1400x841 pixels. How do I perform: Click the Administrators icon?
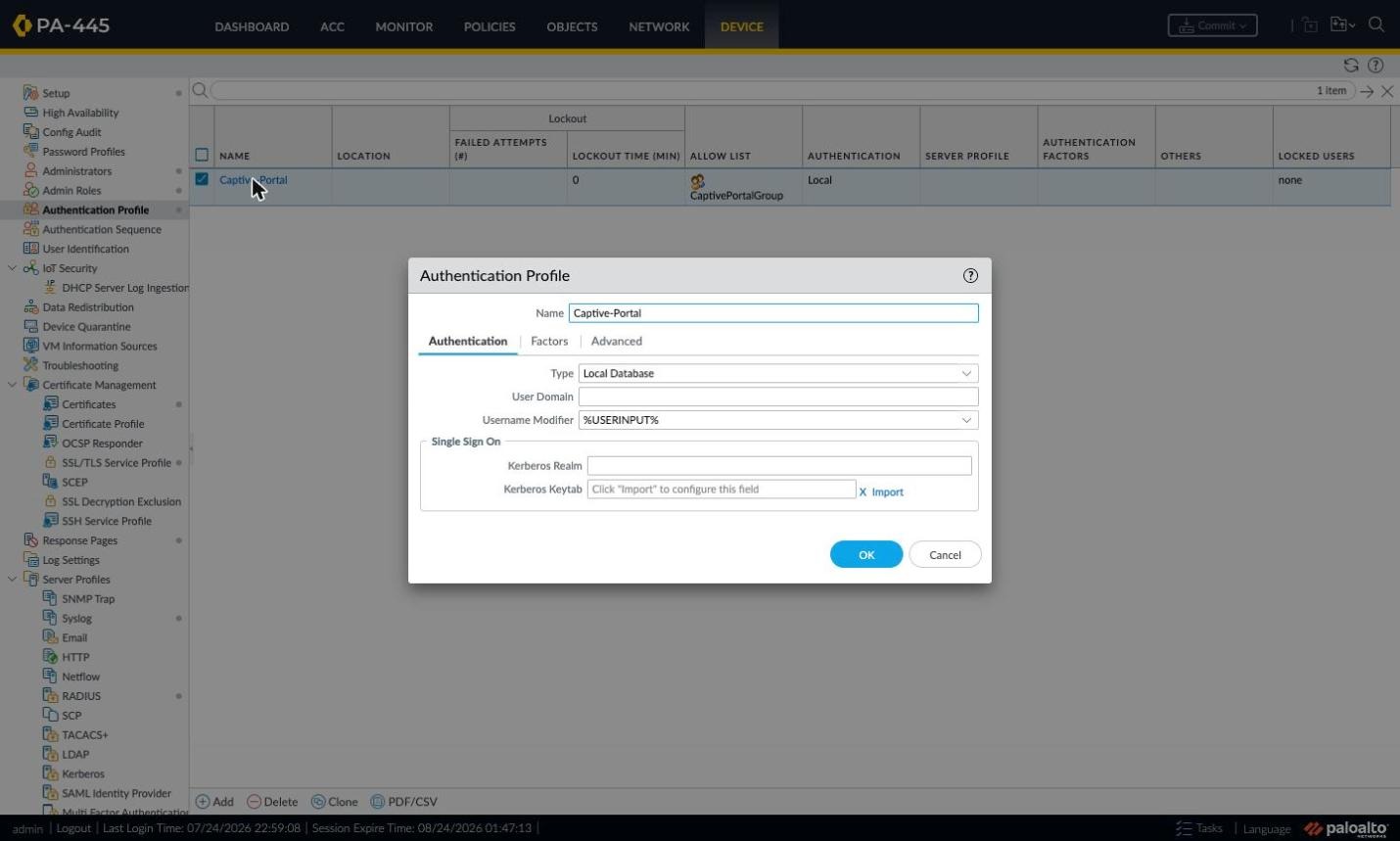pyautogui.click(x=30, y=171)
